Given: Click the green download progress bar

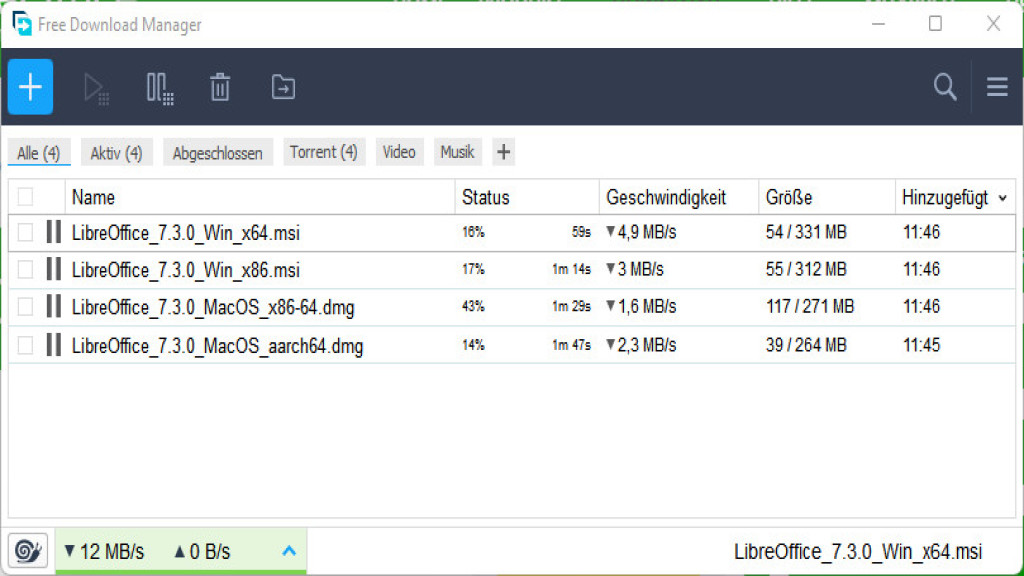Looking at the screenshot, I should [x=180, y=572].
